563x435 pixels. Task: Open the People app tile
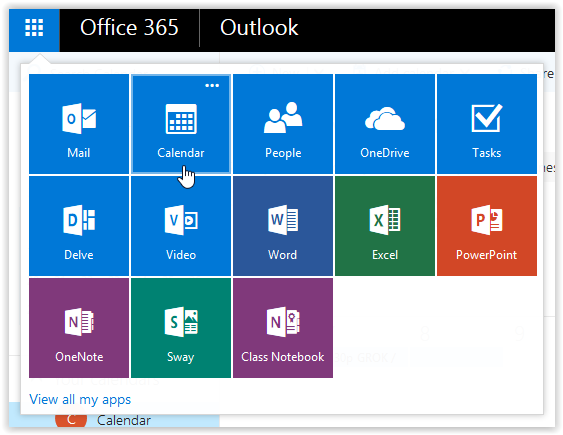pyautogui.click(x=283, y=124)
